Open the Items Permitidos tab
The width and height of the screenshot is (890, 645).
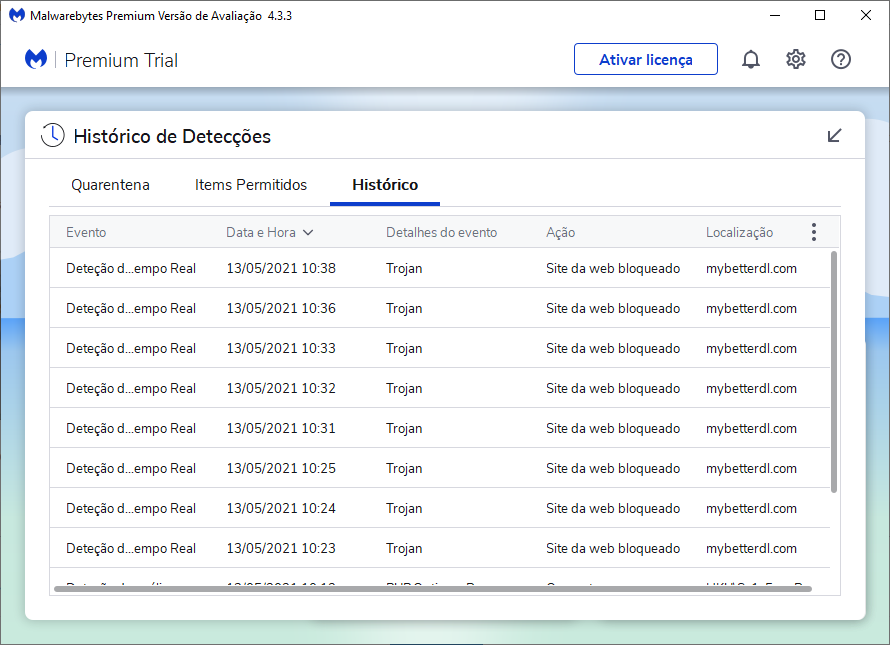pyautogui.click(x=251, y=185)
